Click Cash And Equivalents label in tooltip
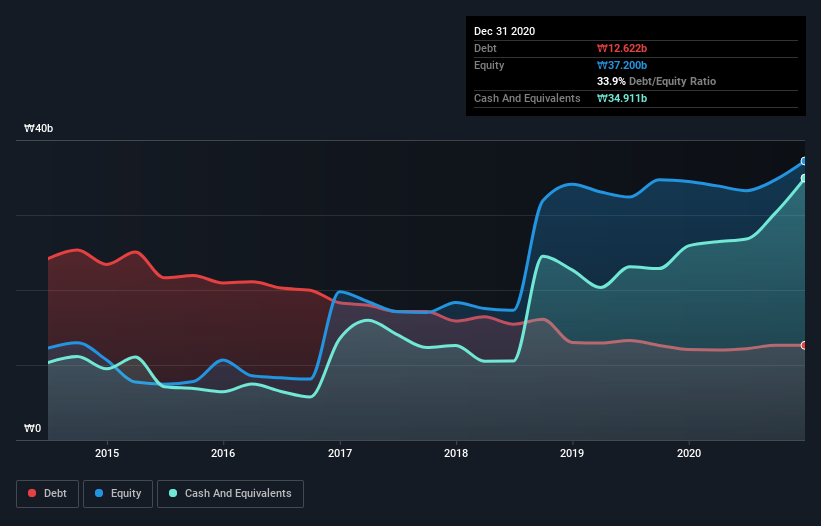 click(x=527, y=98)
